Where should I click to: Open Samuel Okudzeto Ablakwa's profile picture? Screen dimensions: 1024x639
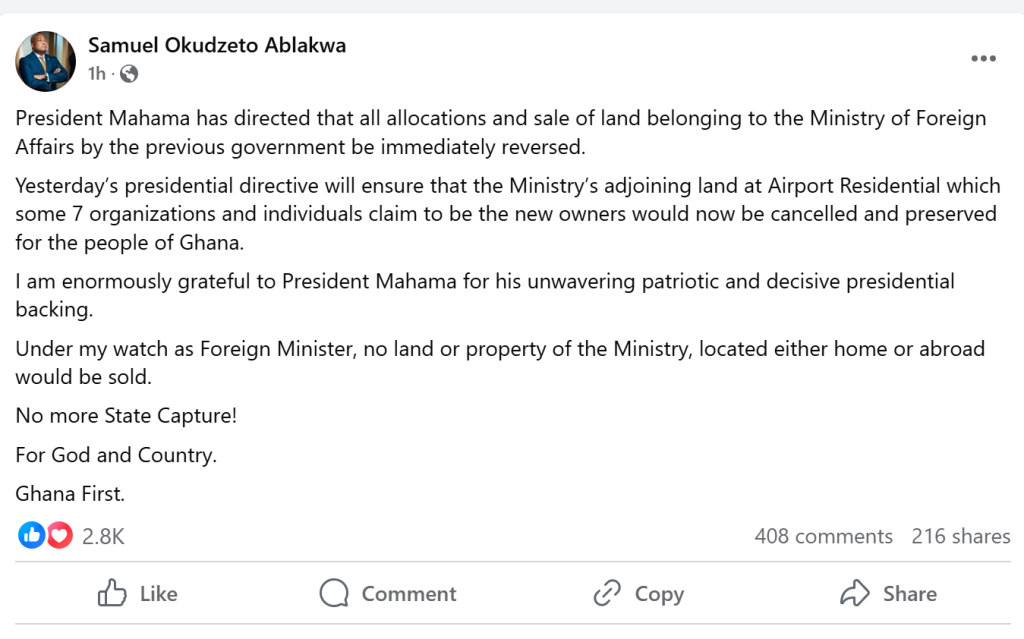click(46, 60)
